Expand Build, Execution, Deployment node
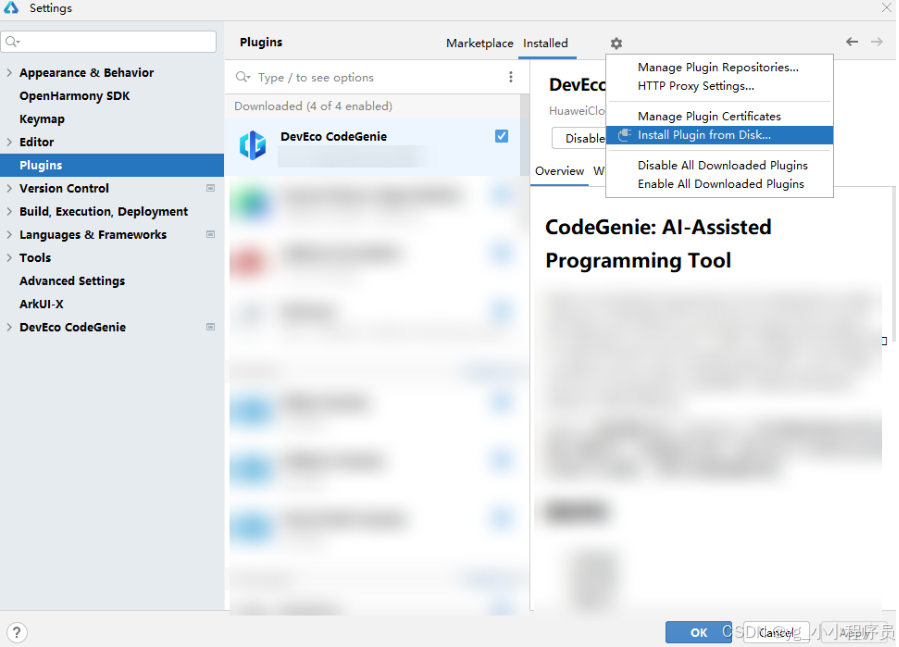 click(x=9, y=211)
